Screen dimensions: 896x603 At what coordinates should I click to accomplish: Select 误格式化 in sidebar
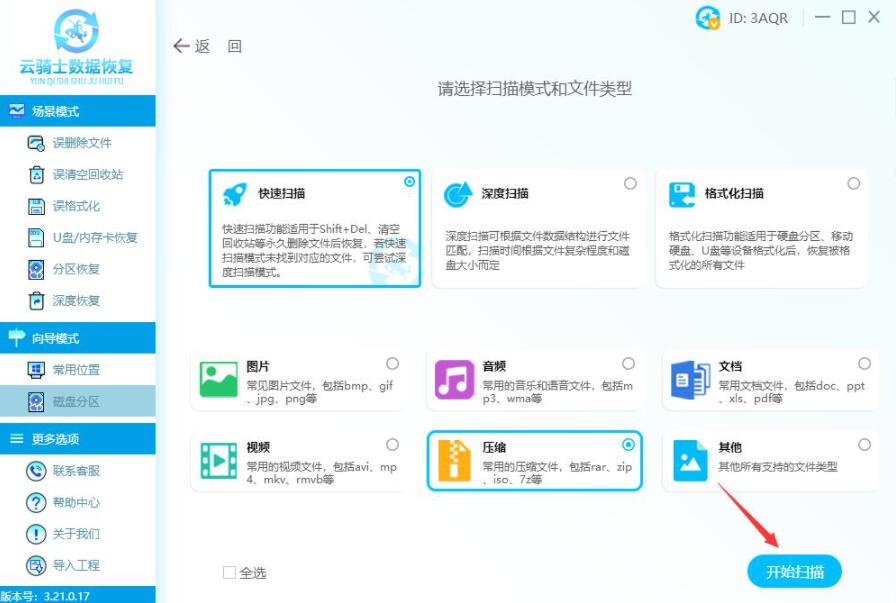78,206
